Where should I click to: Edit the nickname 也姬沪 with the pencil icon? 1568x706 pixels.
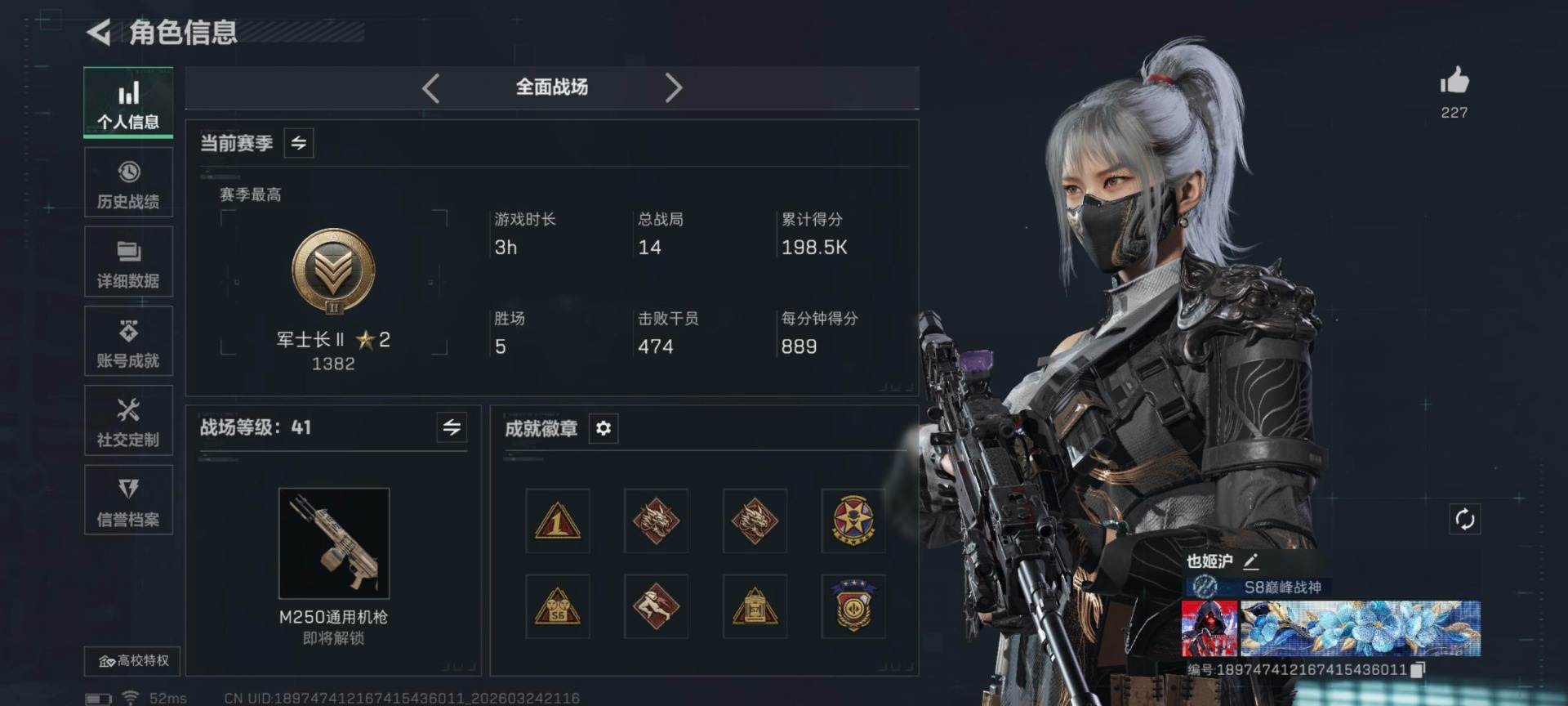[x=1250, y=561]
